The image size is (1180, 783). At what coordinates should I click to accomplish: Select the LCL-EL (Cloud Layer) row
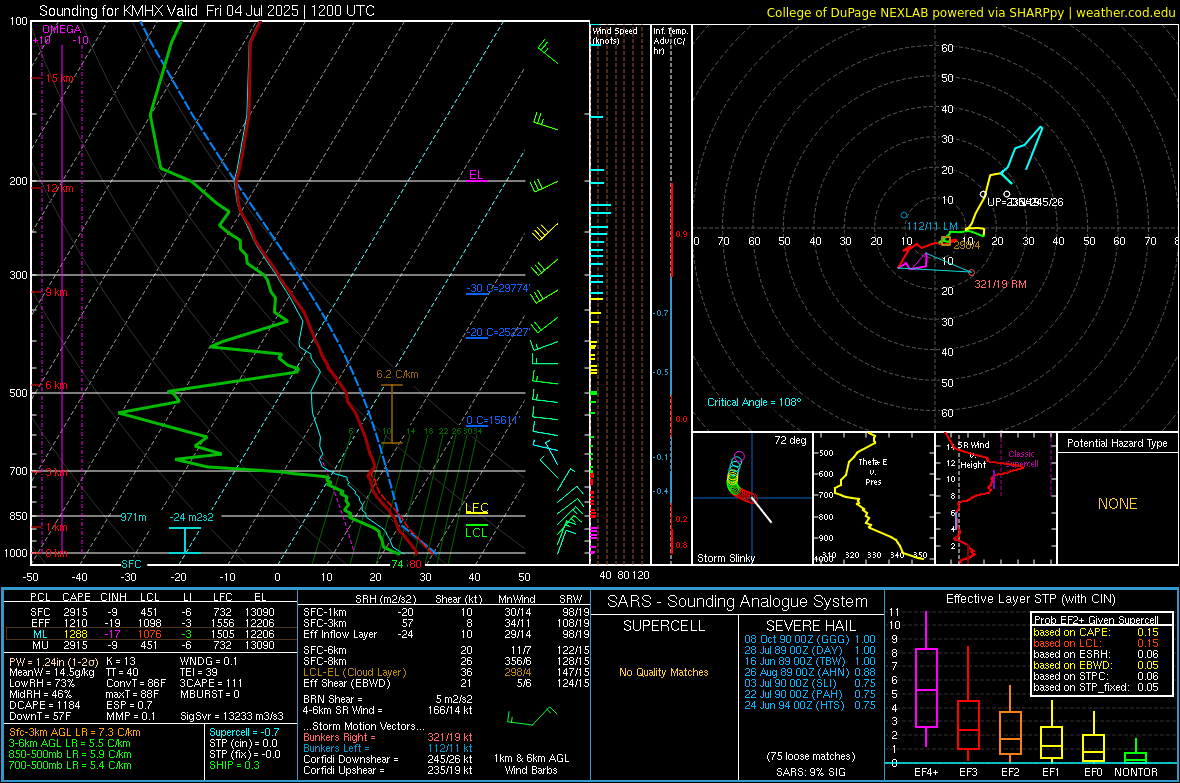click(446, 672)
